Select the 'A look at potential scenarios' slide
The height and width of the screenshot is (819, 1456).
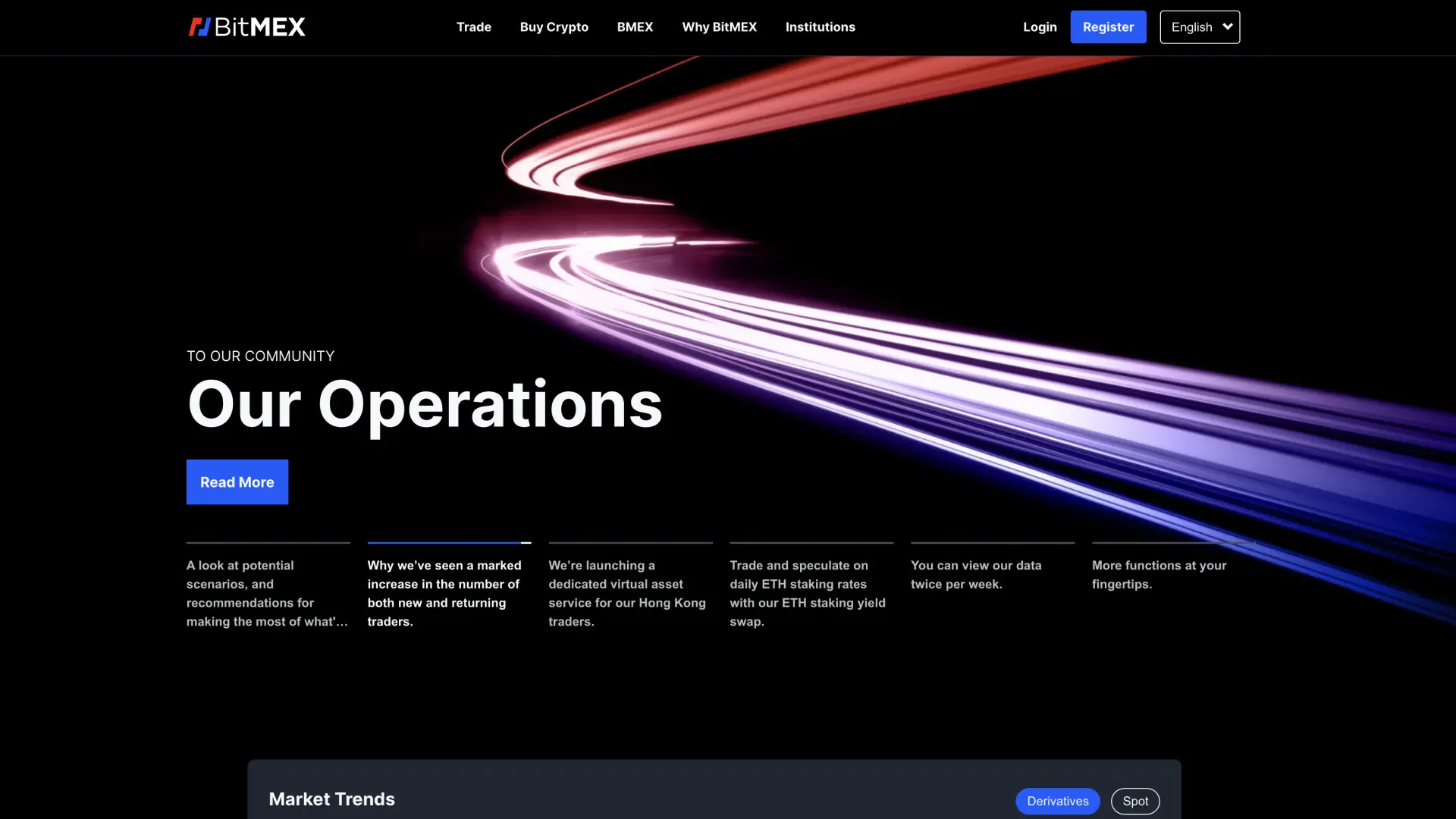point(267,593)
